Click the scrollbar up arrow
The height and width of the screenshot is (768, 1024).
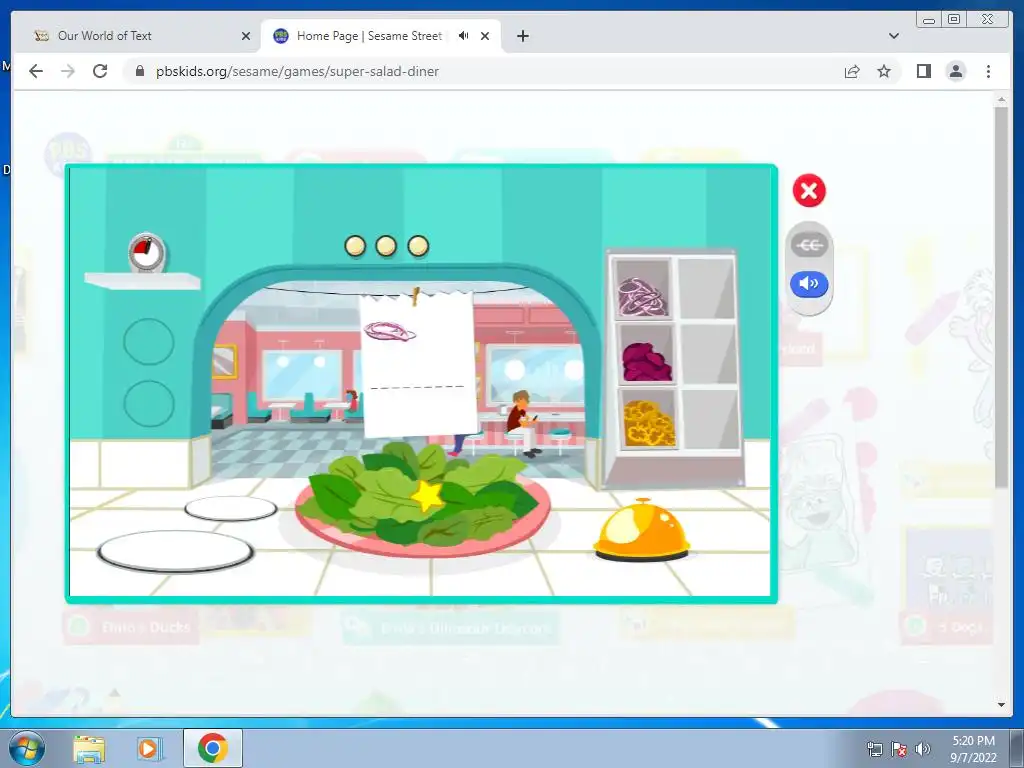click(1001, 100)
